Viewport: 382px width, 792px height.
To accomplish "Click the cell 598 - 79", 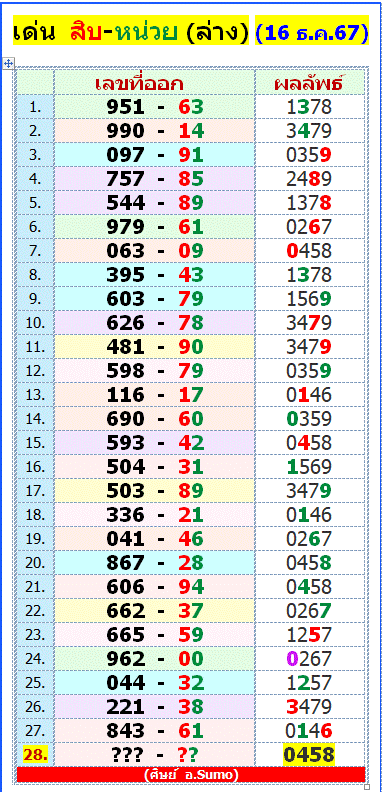I will click(154, 371).
